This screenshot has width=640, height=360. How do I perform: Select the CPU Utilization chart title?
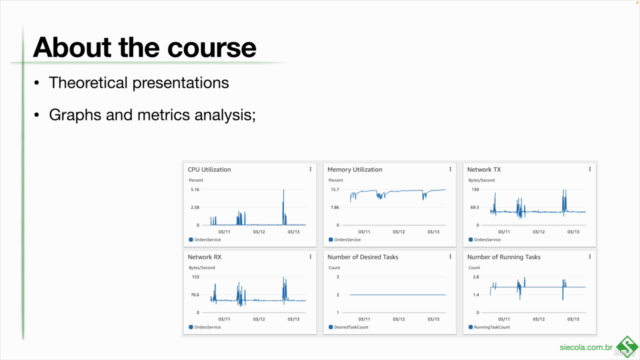pyautogui.click(x=209, y=169)
